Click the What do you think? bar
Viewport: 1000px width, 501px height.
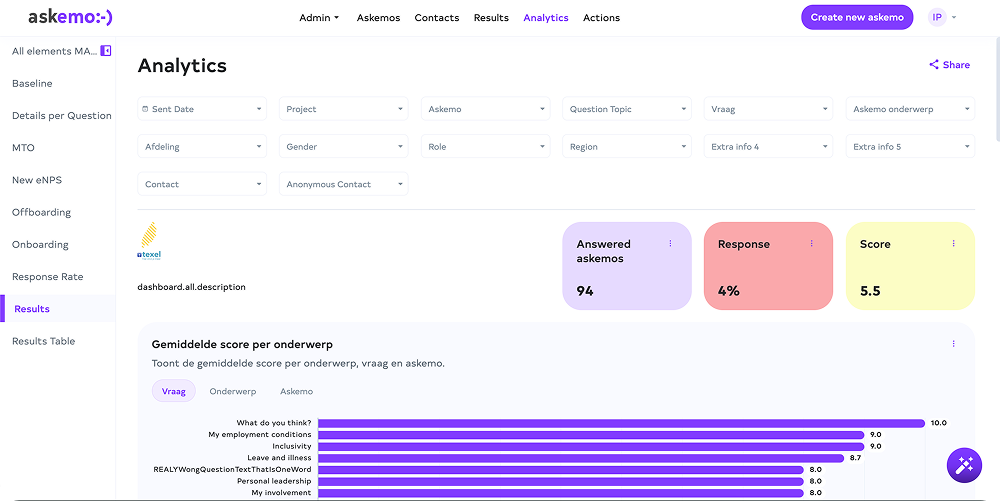(x=621, y=423)
